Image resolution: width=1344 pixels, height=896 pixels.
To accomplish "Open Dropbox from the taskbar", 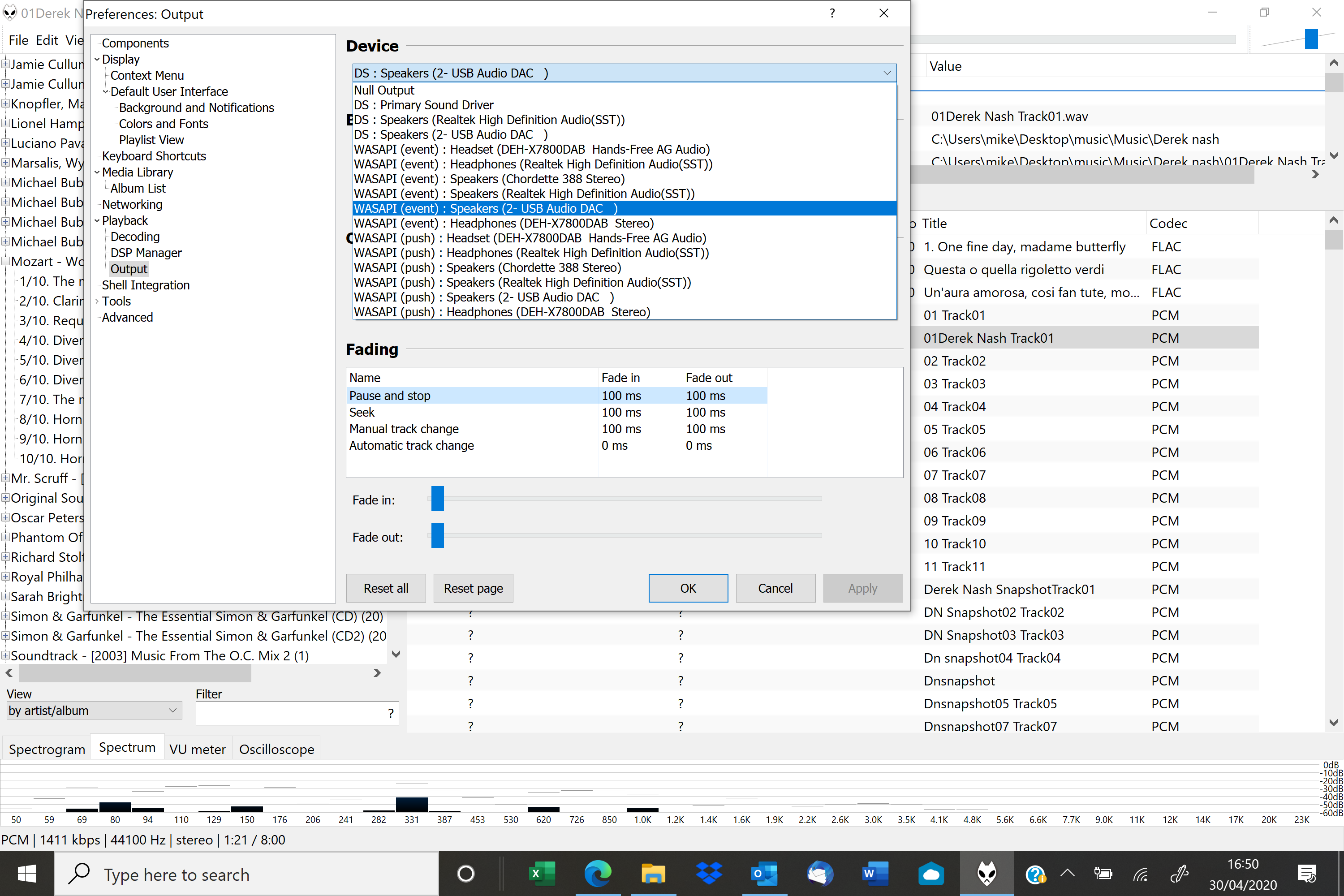I will (709, 874).
